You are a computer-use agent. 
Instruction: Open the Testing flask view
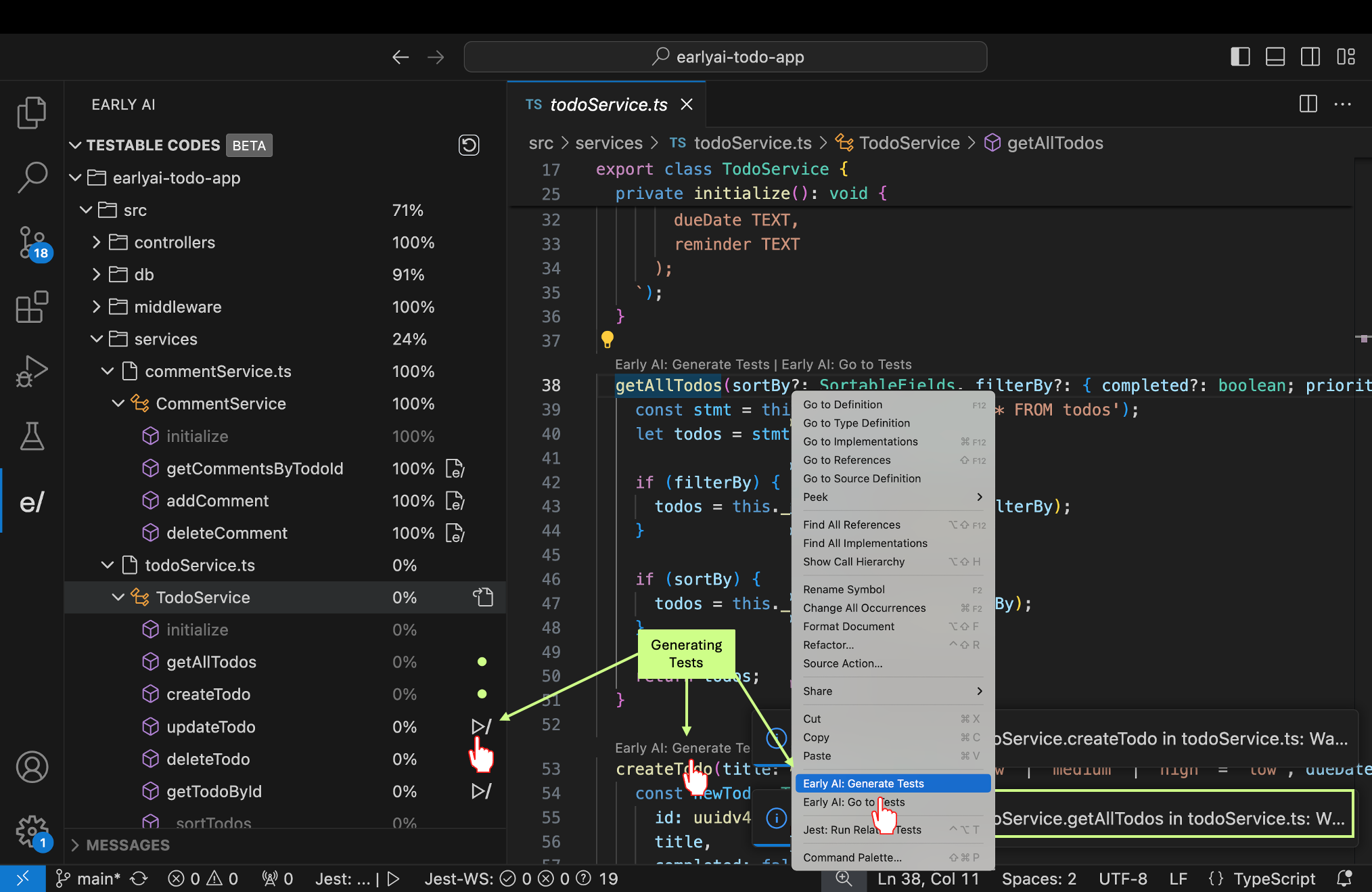(x=32, y=437)
